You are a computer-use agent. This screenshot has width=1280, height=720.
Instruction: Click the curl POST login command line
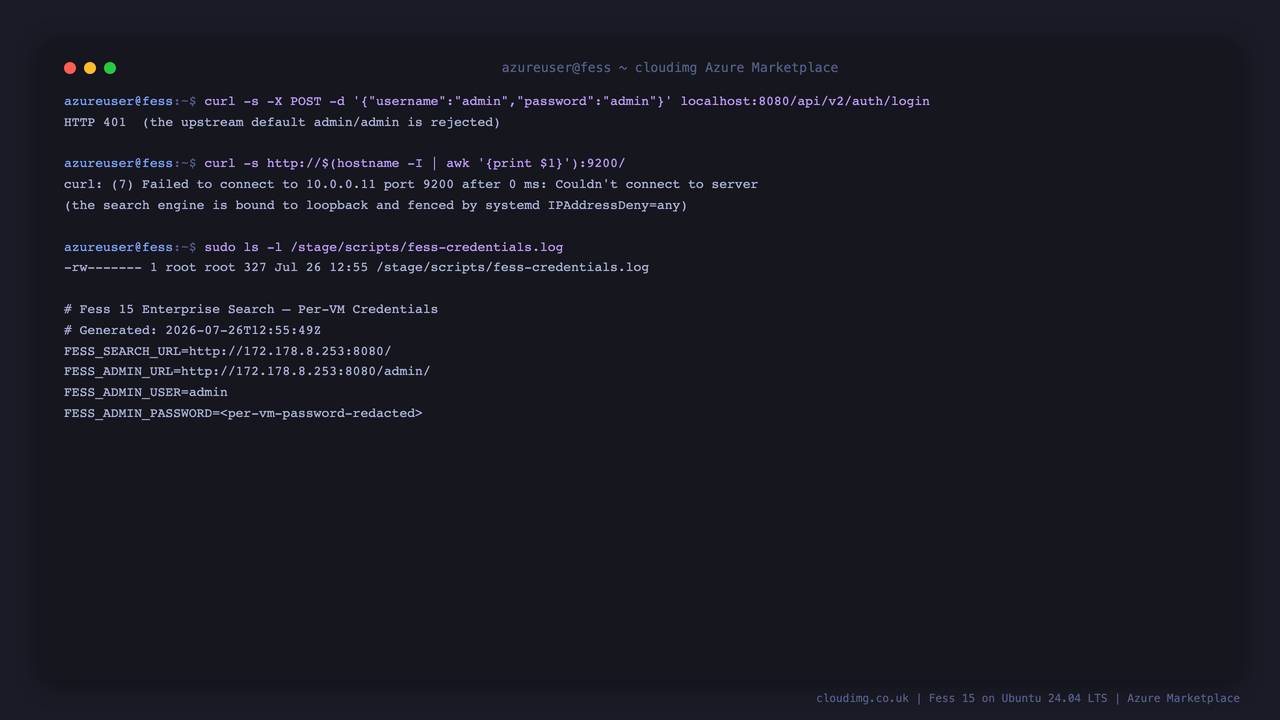[497, 101]
